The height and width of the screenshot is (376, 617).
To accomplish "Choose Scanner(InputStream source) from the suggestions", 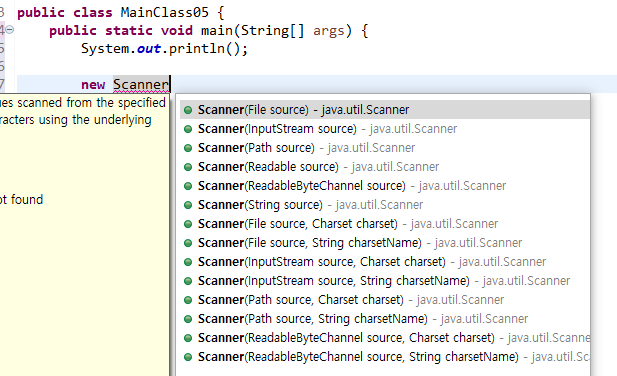I will click(x=385, y=129).
